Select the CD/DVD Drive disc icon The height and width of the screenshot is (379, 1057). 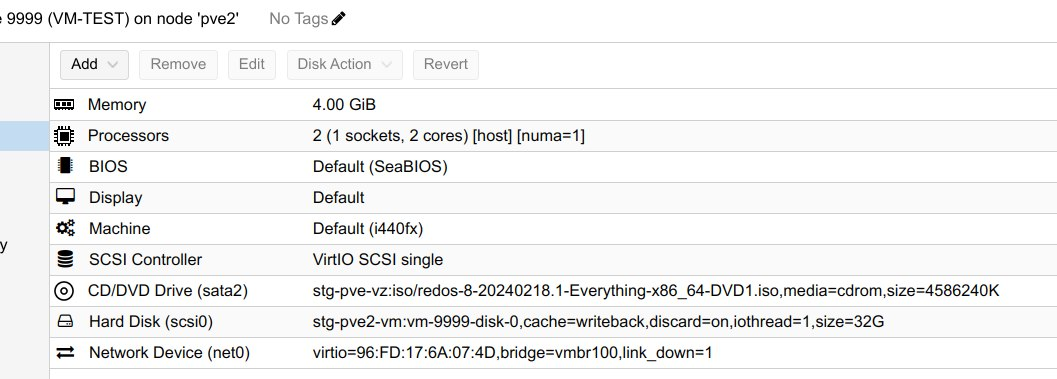click(64, 291)
